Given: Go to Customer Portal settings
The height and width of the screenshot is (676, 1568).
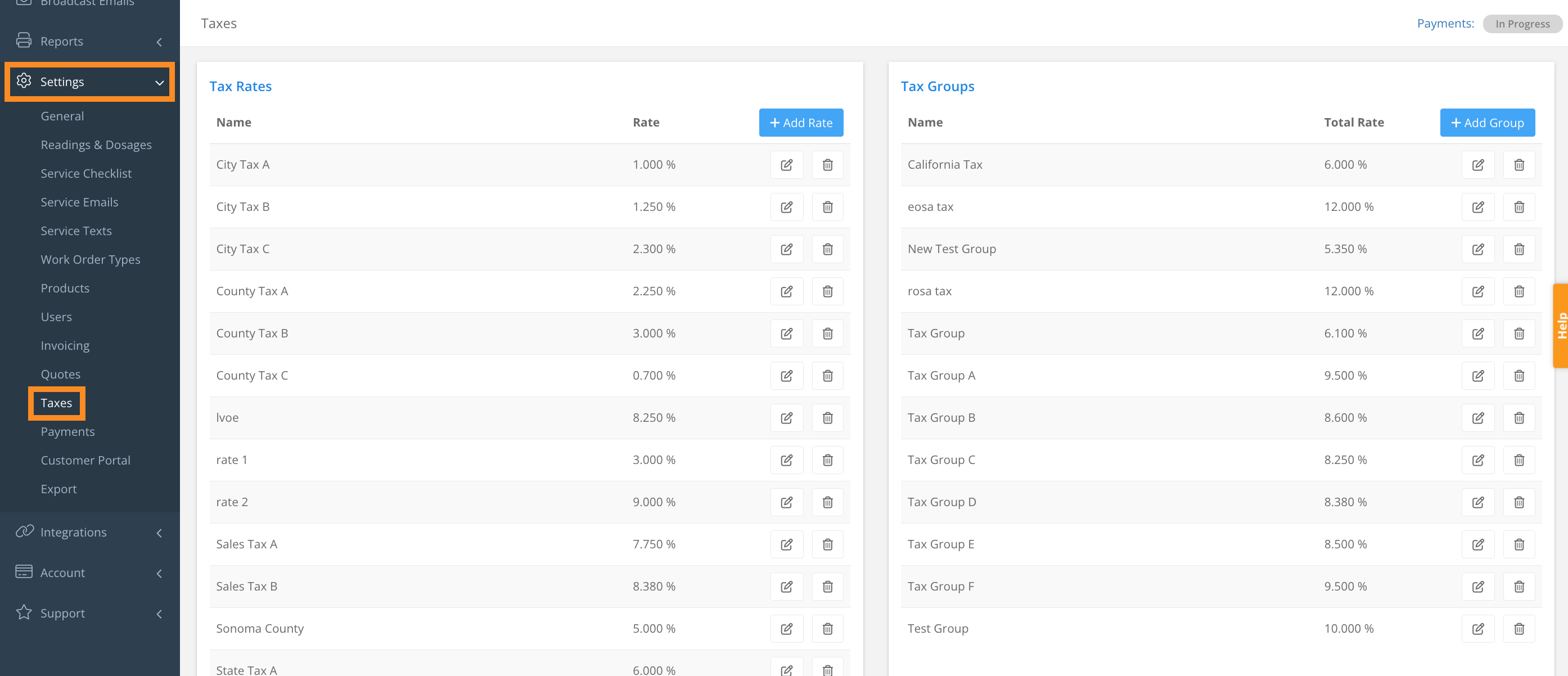Looking at the screenshot, I should [x=85, y=461].
